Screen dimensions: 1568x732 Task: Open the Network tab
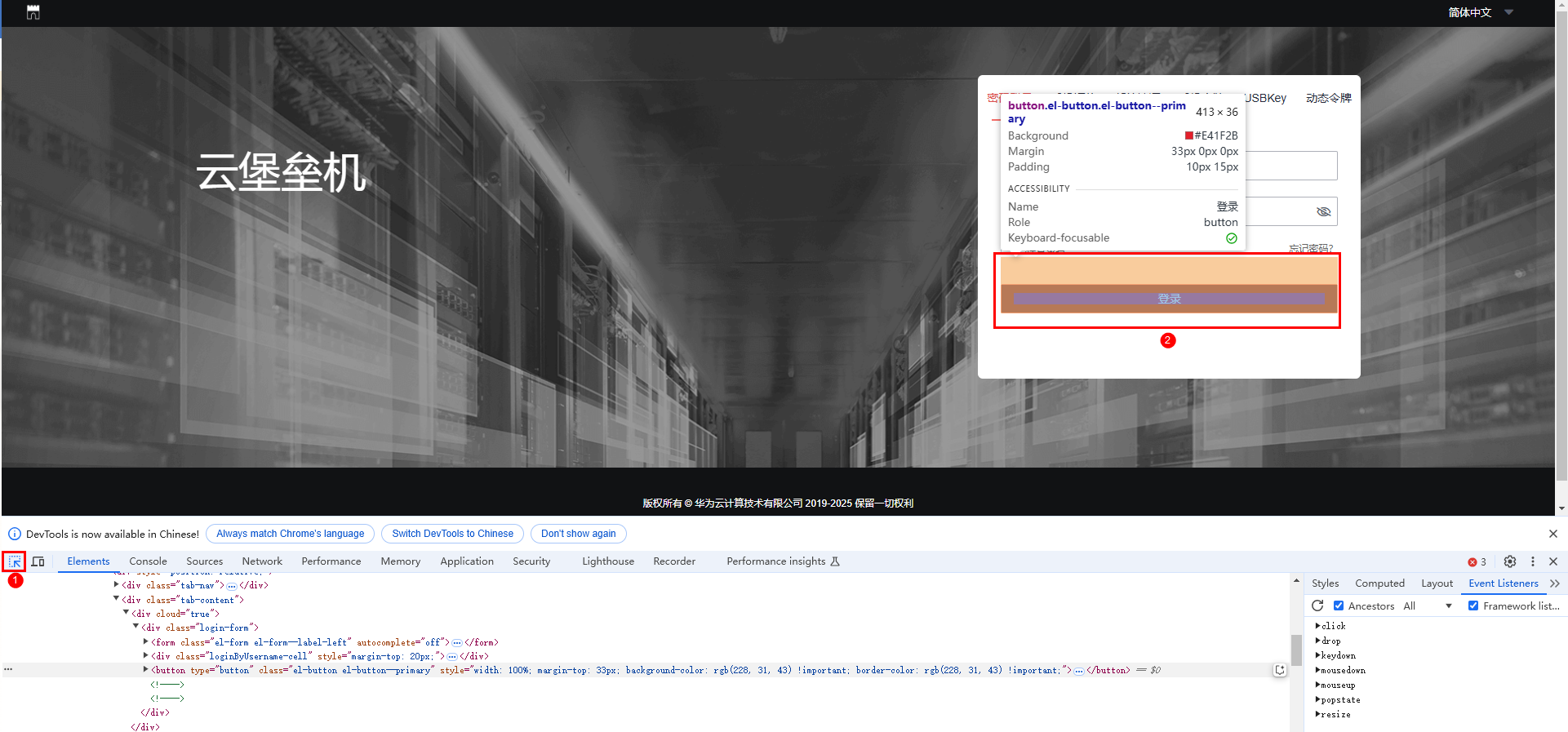tap(262, 561)
